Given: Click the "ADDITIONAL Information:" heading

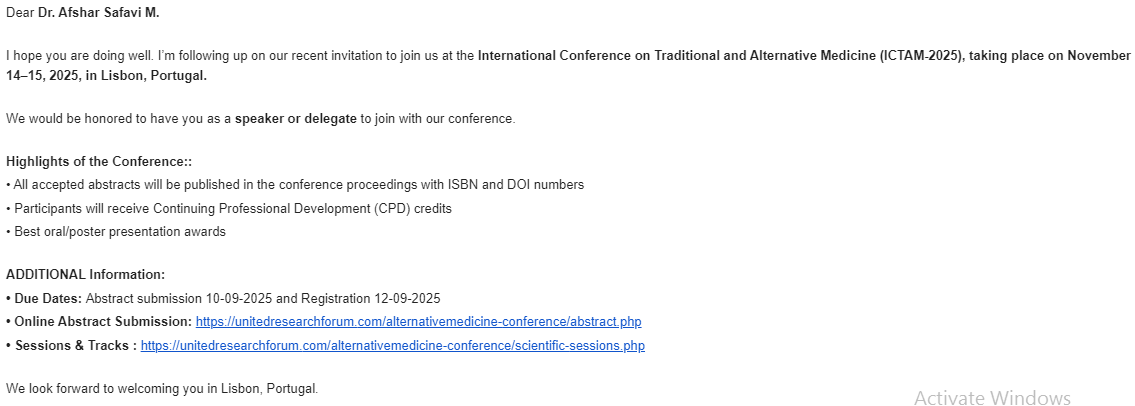Looking at the screenshot, I should [x=85, y=275].
